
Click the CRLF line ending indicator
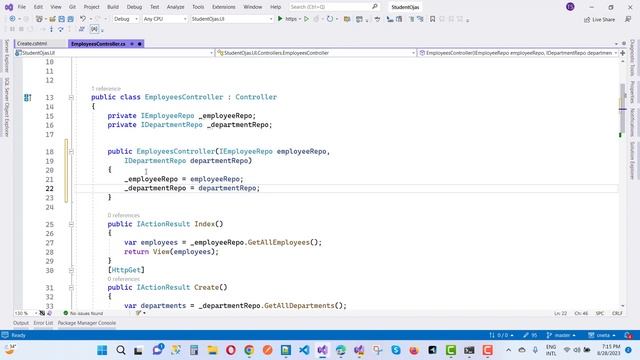[617, 313]
